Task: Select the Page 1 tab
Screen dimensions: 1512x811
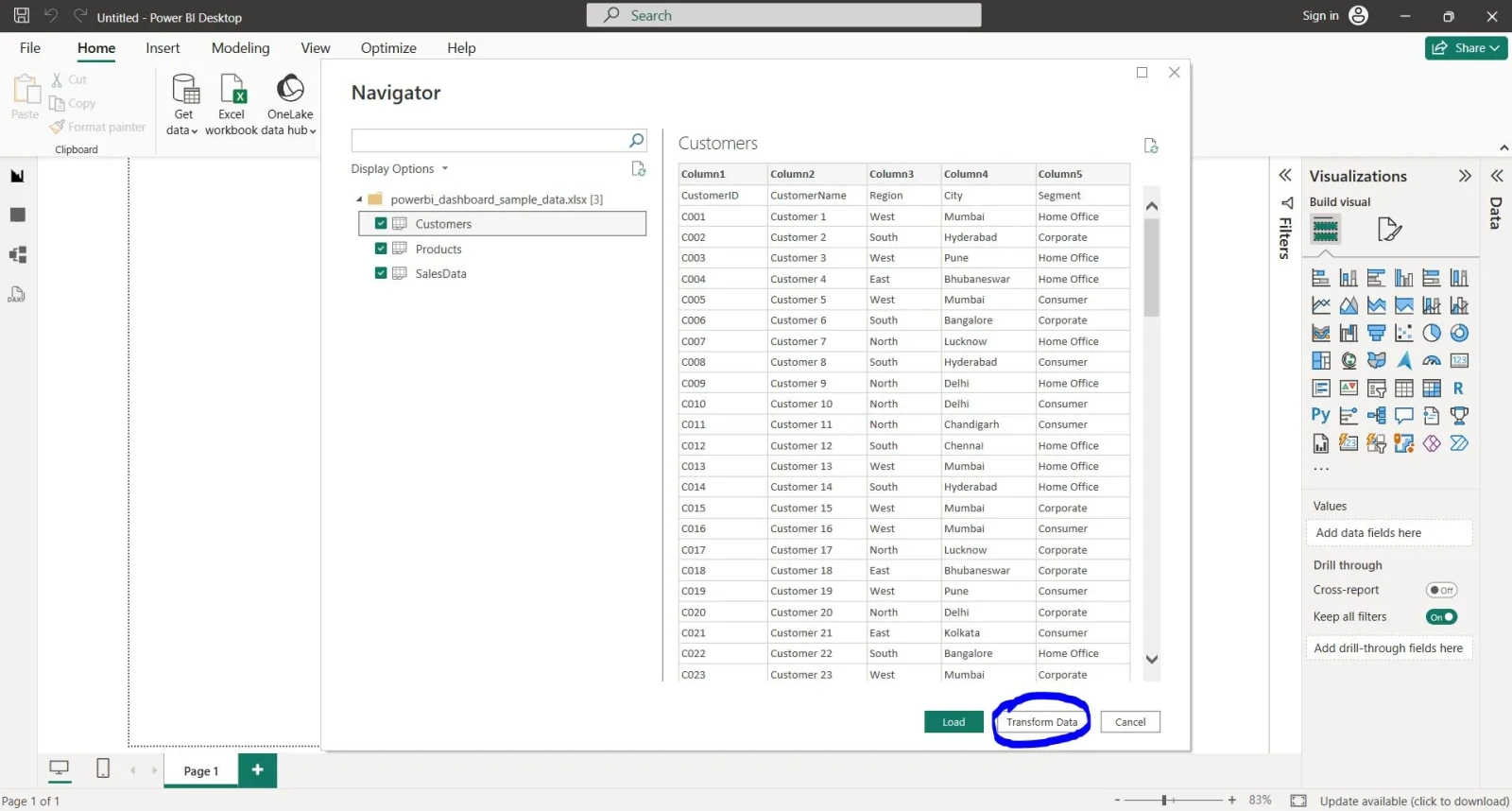Action: (x=200, y=771)
